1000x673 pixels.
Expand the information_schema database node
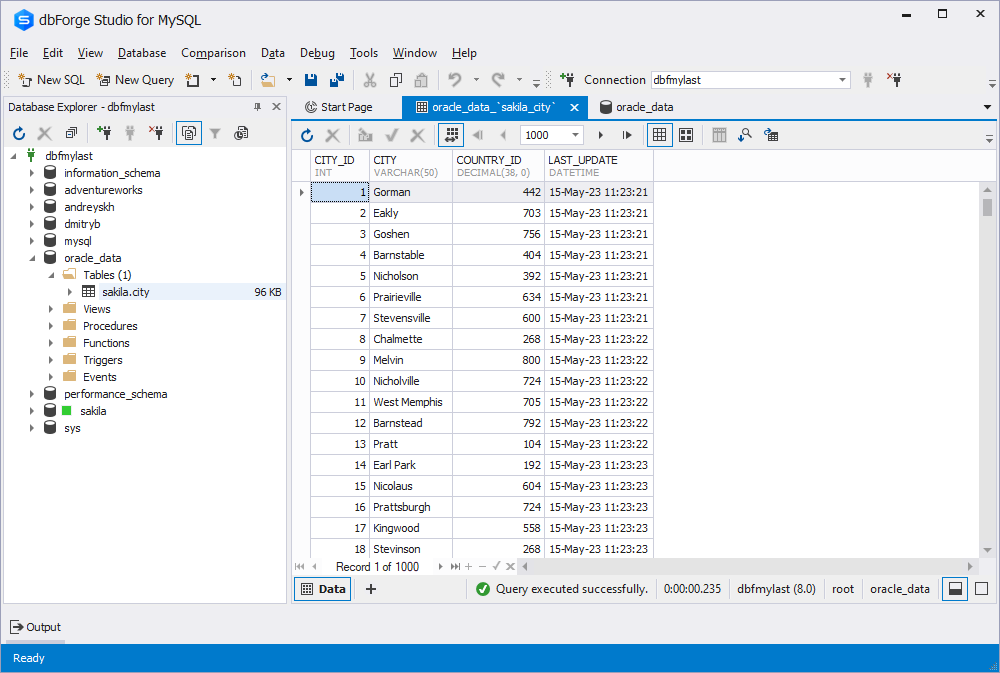pos(32,173)
